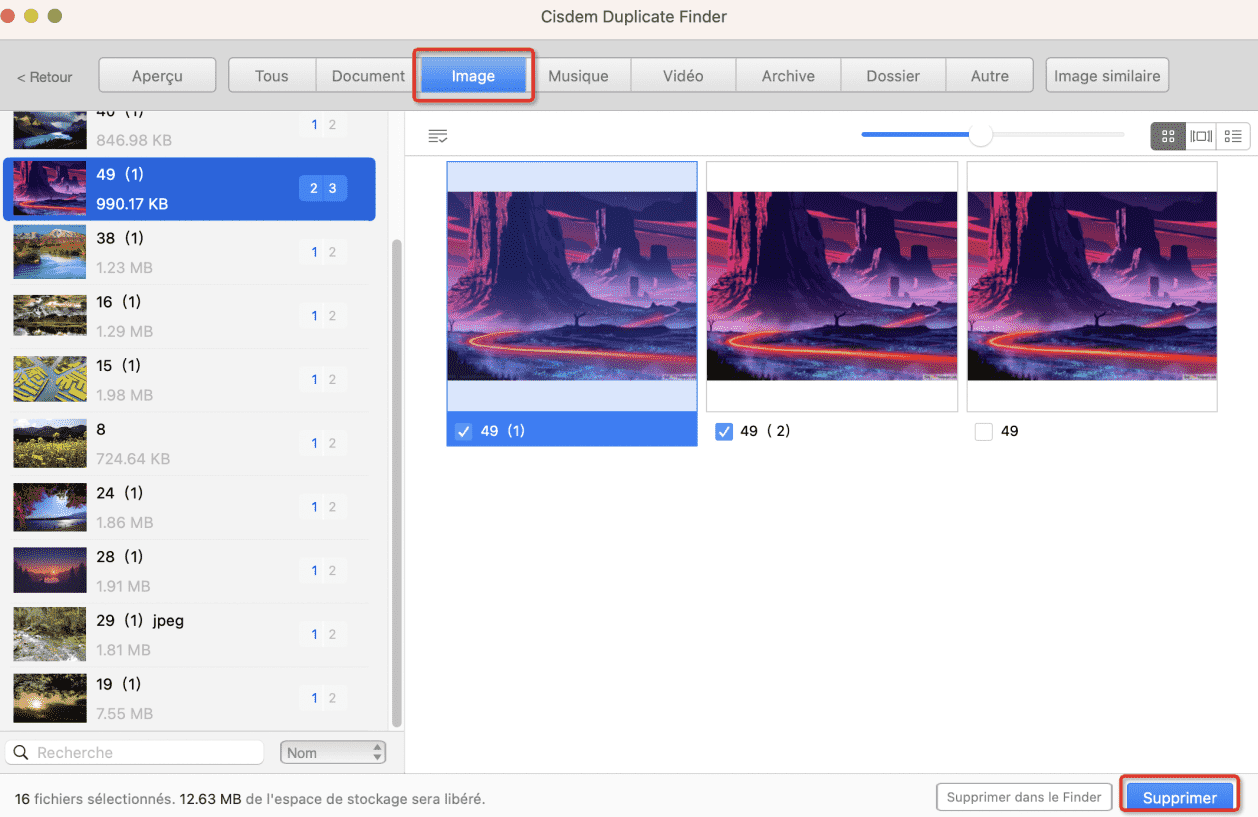Viewport: 1258px width, 817px height.
Task: Click the search magnifier icon
Action: click(21, 752)
